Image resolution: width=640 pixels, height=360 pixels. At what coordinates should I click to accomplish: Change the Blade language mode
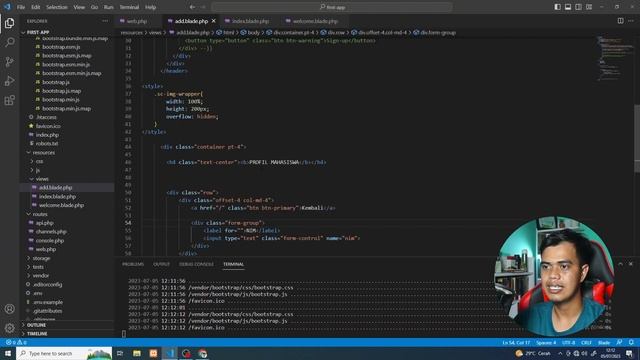click(x=604, y=342)
